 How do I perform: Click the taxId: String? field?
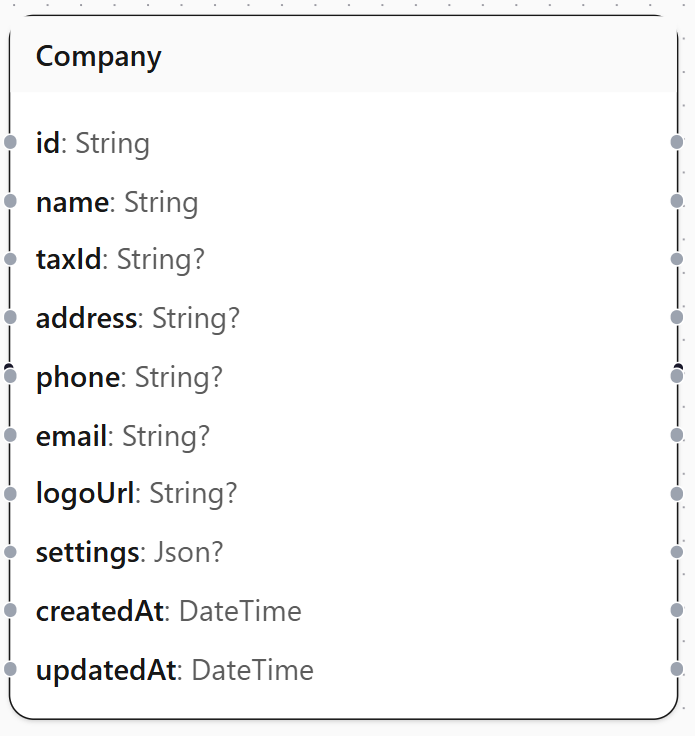(x=344, y=260)
